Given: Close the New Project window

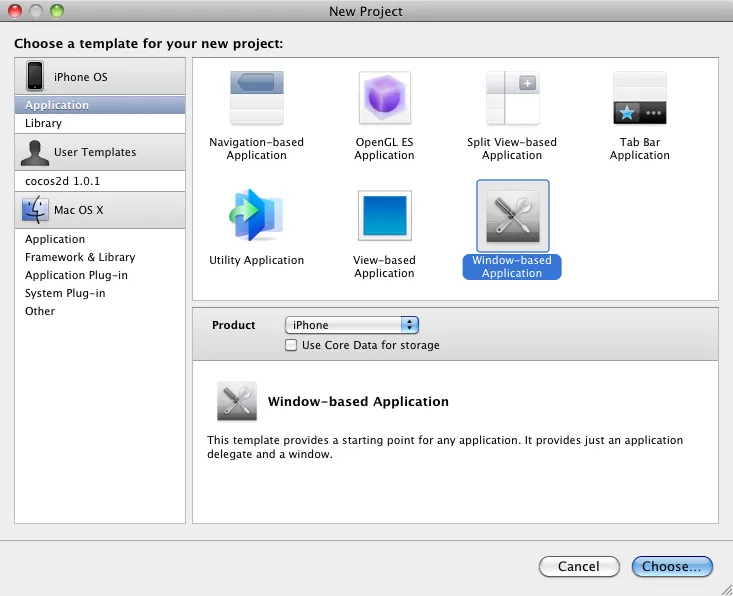Looking at the screenshot, I should coord(15,11).
